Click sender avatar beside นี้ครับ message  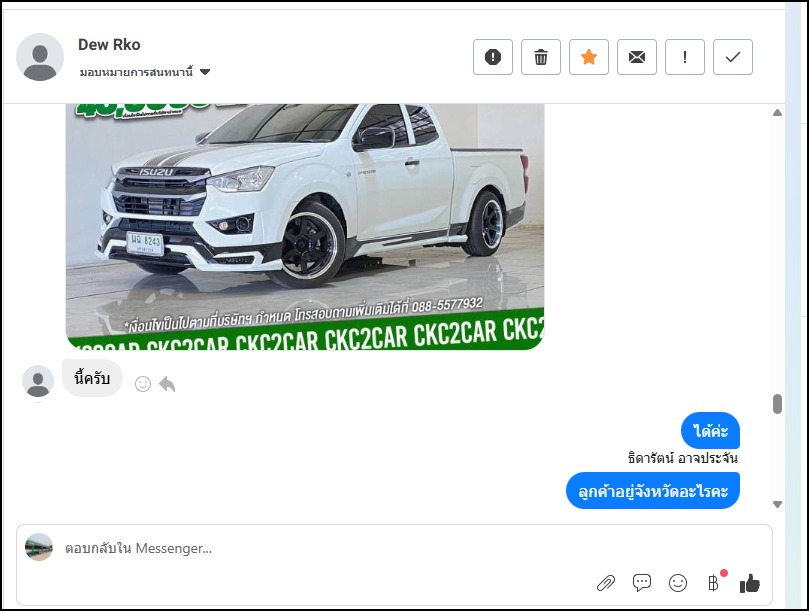tap(38, 381)
